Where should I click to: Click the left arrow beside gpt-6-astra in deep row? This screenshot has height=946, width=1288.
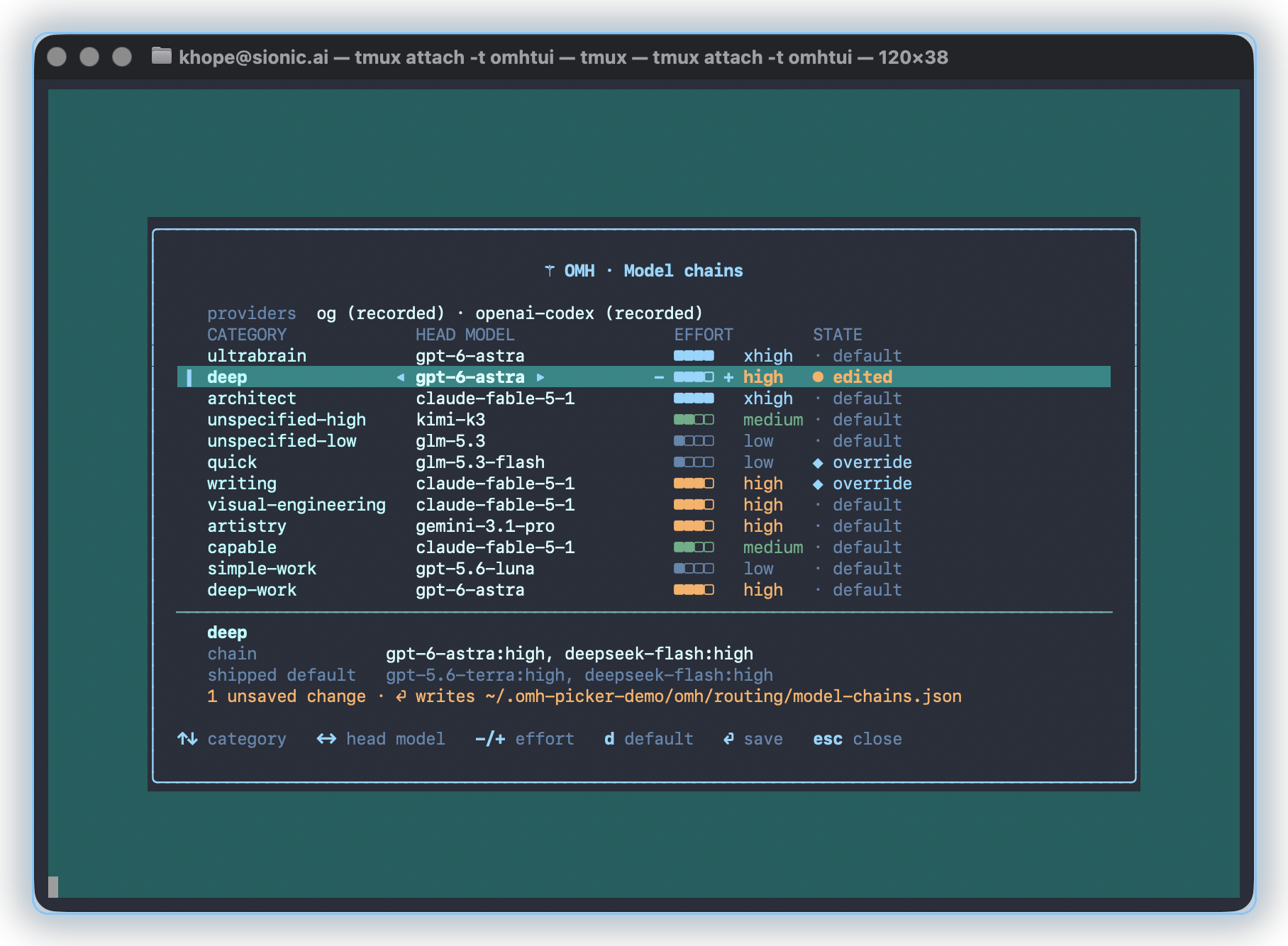(x=401, y=377)
